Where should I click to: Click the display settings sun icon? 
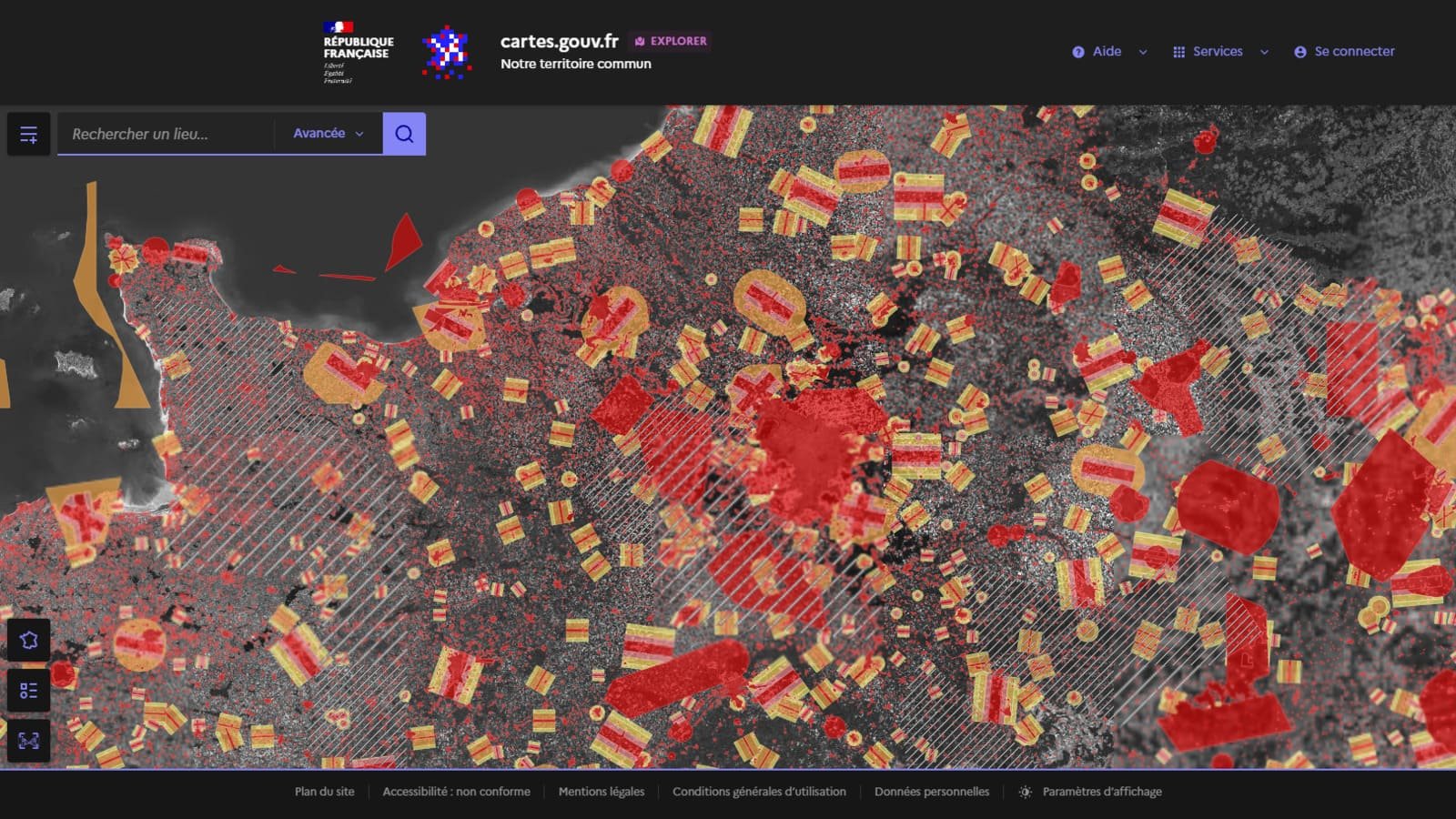(x=1026, y=792)
